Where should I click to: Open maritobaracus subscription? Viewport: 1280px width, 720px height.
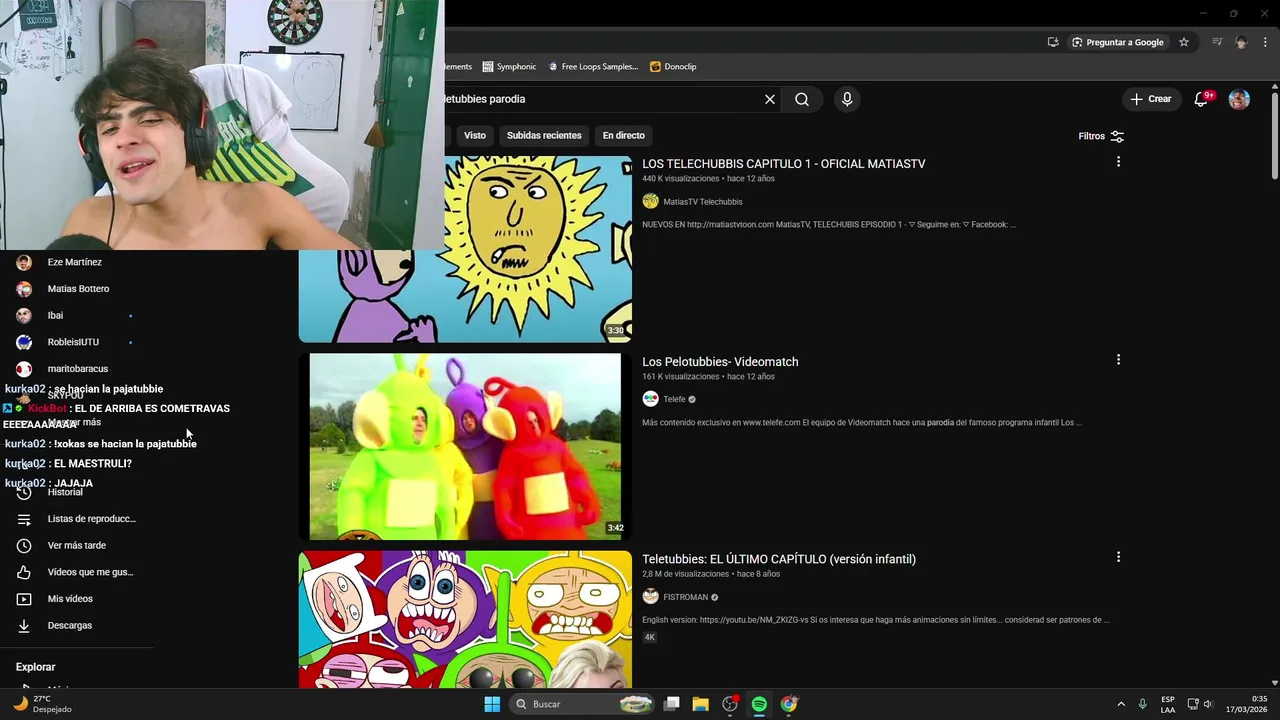75,369
